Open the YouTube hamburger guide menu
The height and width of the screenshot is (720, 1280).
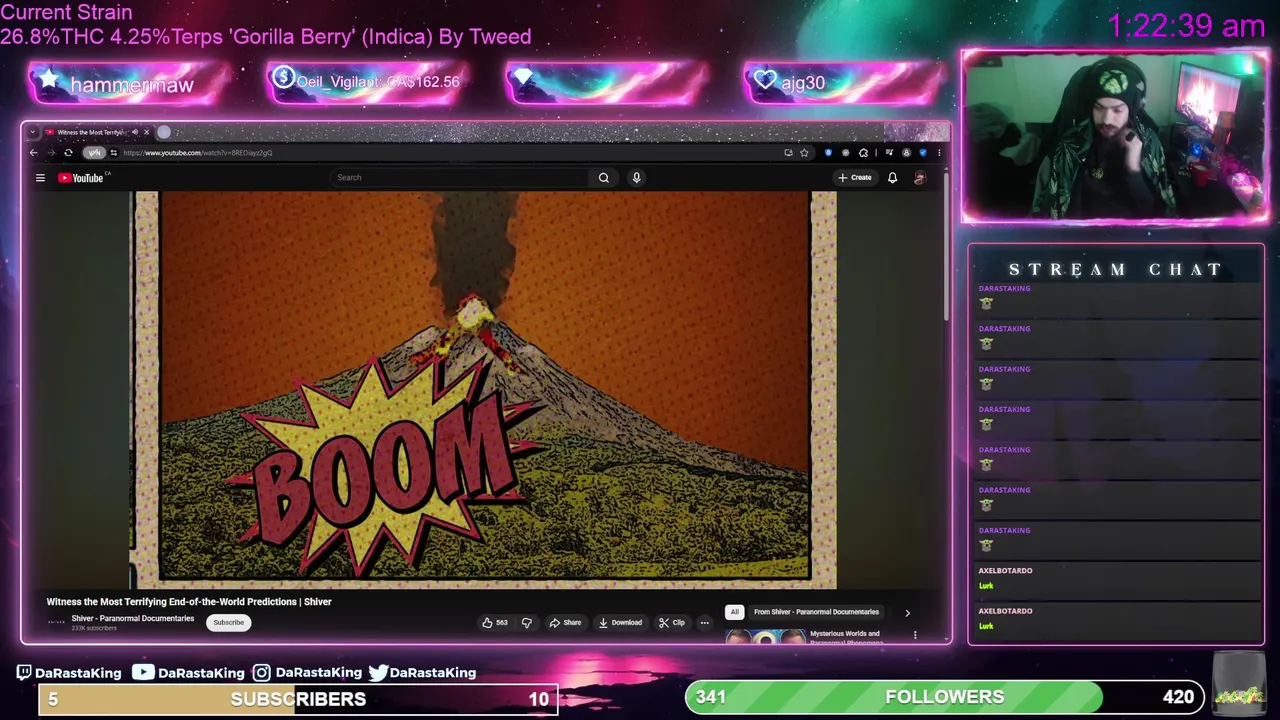click(x=40, y=178)
